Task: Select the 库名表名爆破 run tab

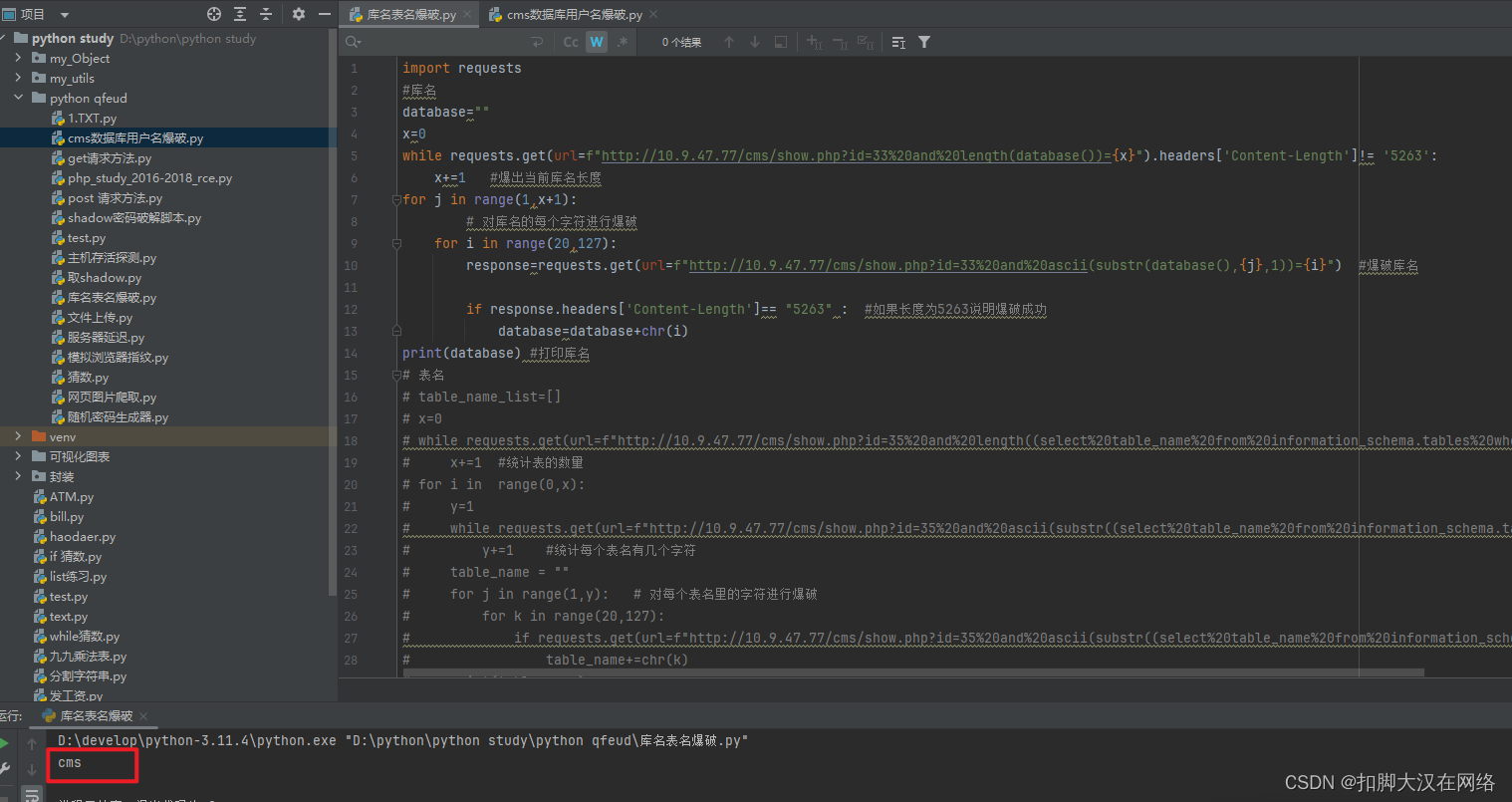Action: (x=96, y=715)
